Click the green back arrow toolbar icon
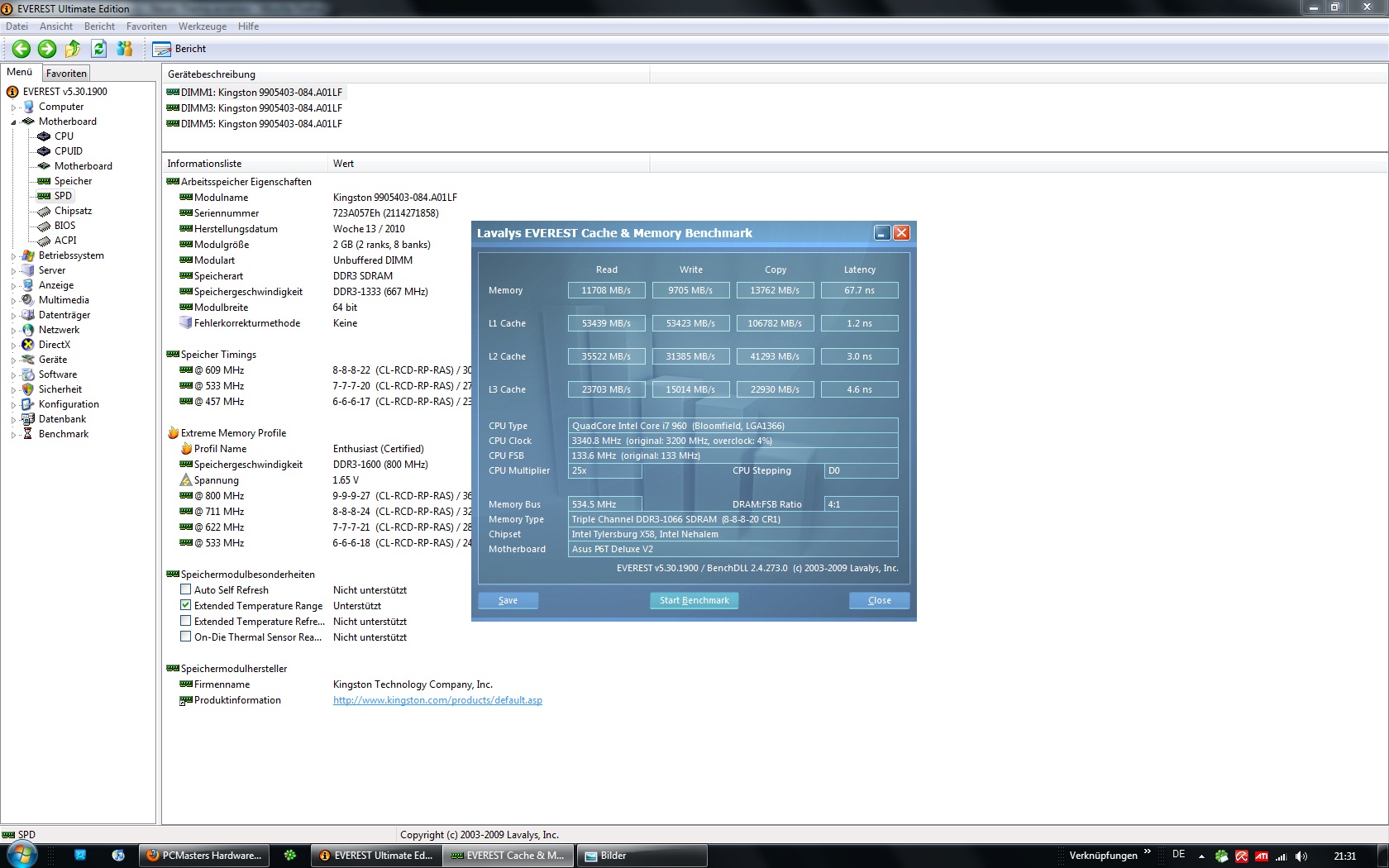The height and width of the screenshot is (868, 1389). 21,49
